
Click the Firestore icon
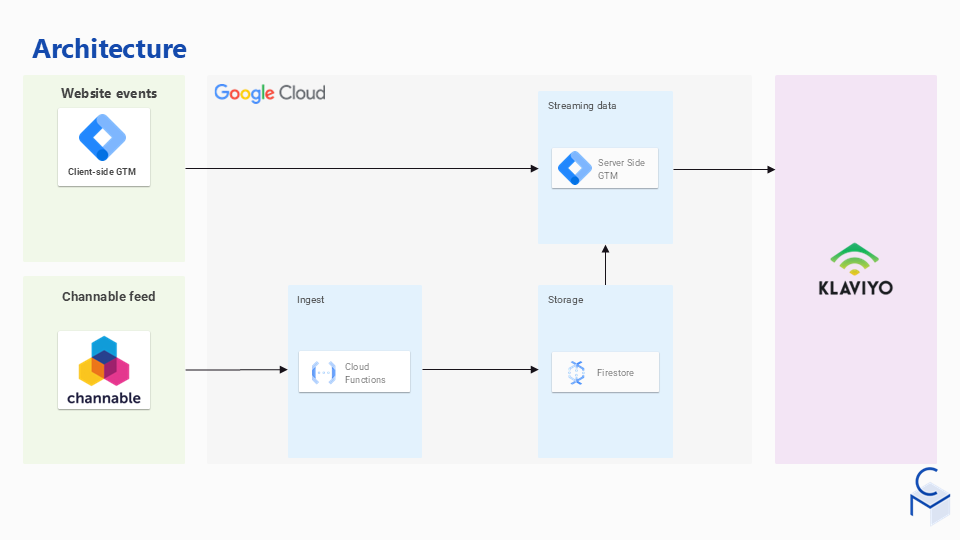pyautogui.click(x=576, y=372)
